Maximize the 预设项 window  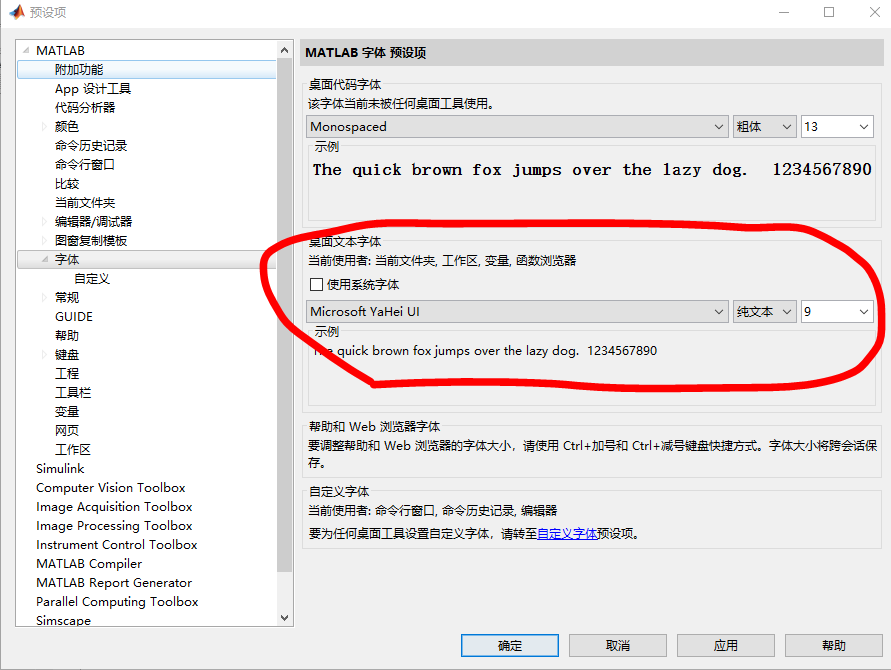click(x=829, y=12)
